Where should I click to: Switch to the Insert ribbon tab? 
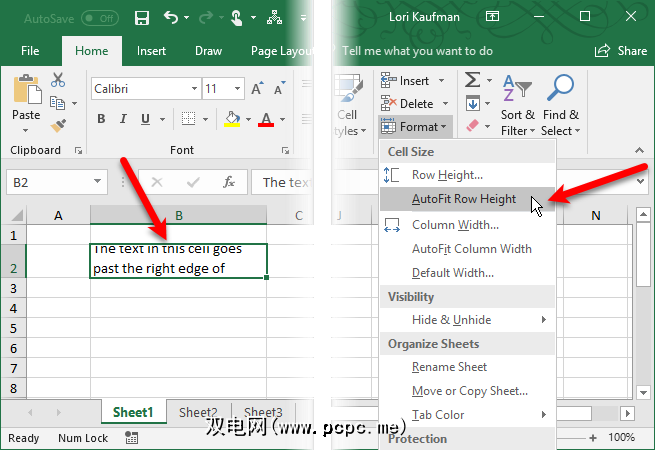click(152, 51)
